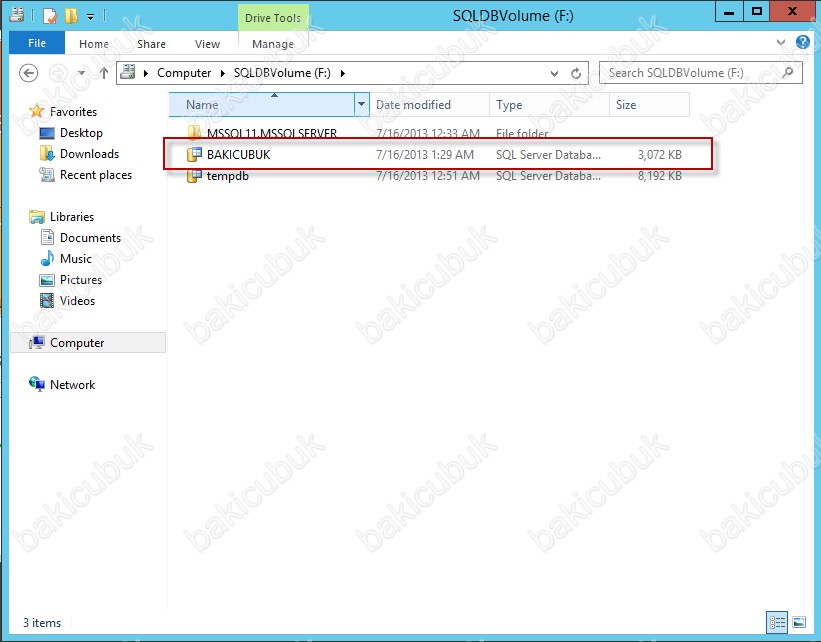Go forward with the Forward arrow

[58, 73]
